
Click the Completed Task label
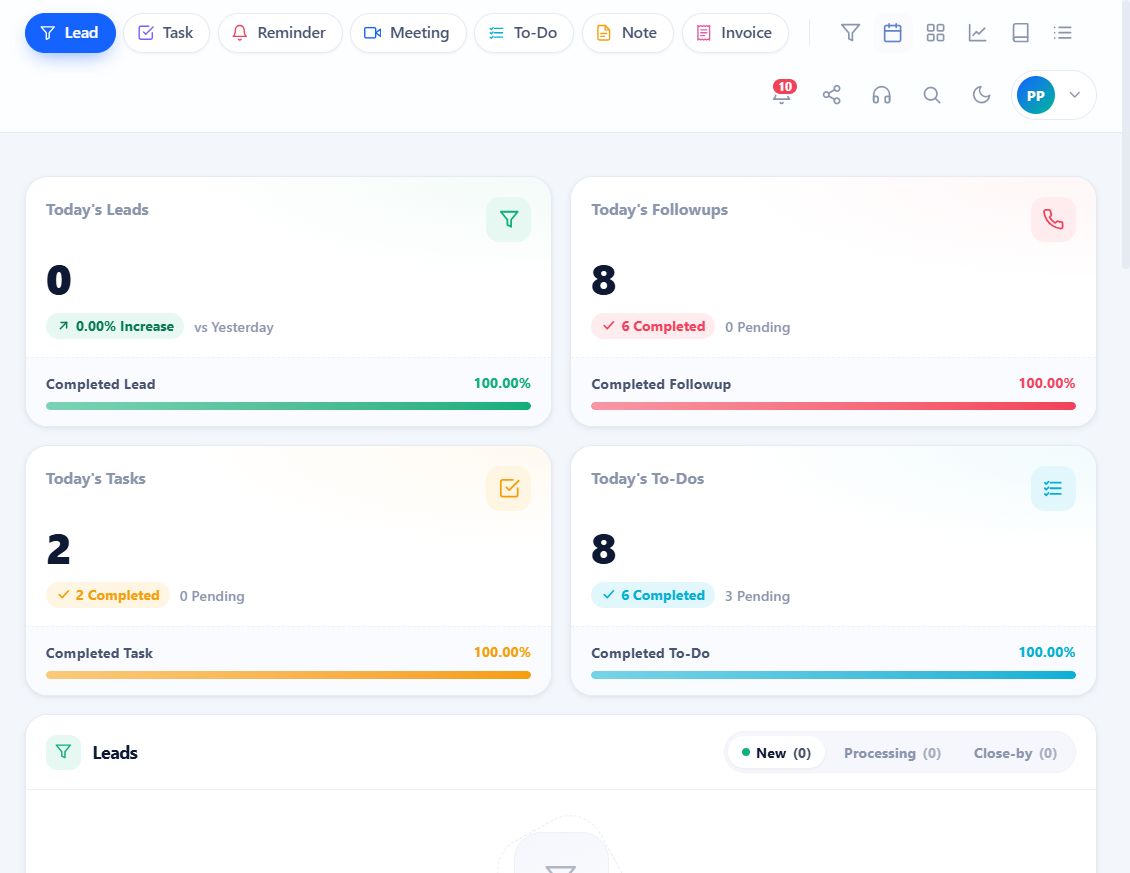click(x=99, y=653)
